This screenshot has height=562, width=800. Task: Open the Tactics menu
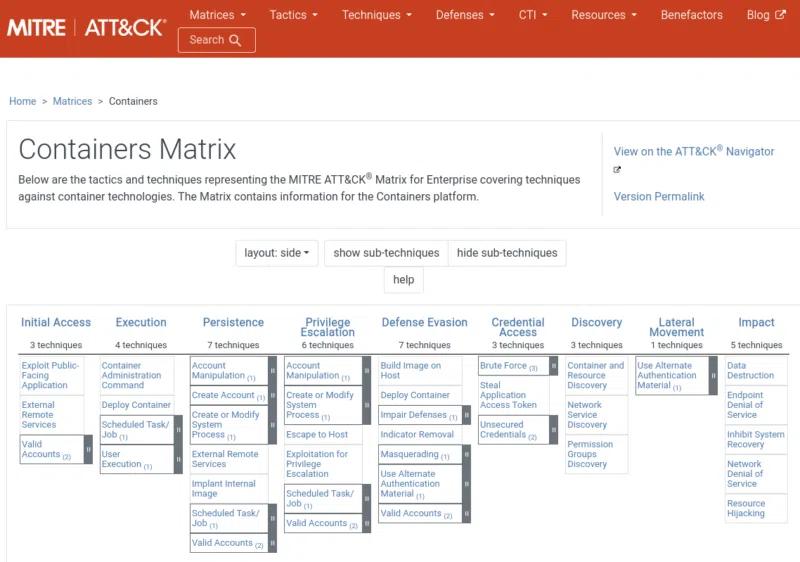point(293,15)
